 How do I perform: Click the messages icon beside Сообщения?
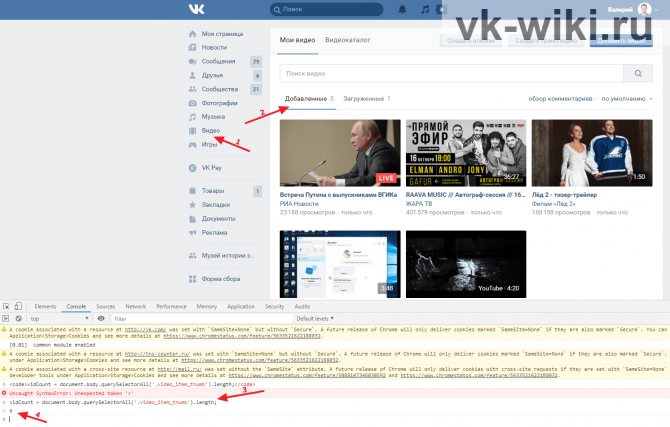(193, 62)
